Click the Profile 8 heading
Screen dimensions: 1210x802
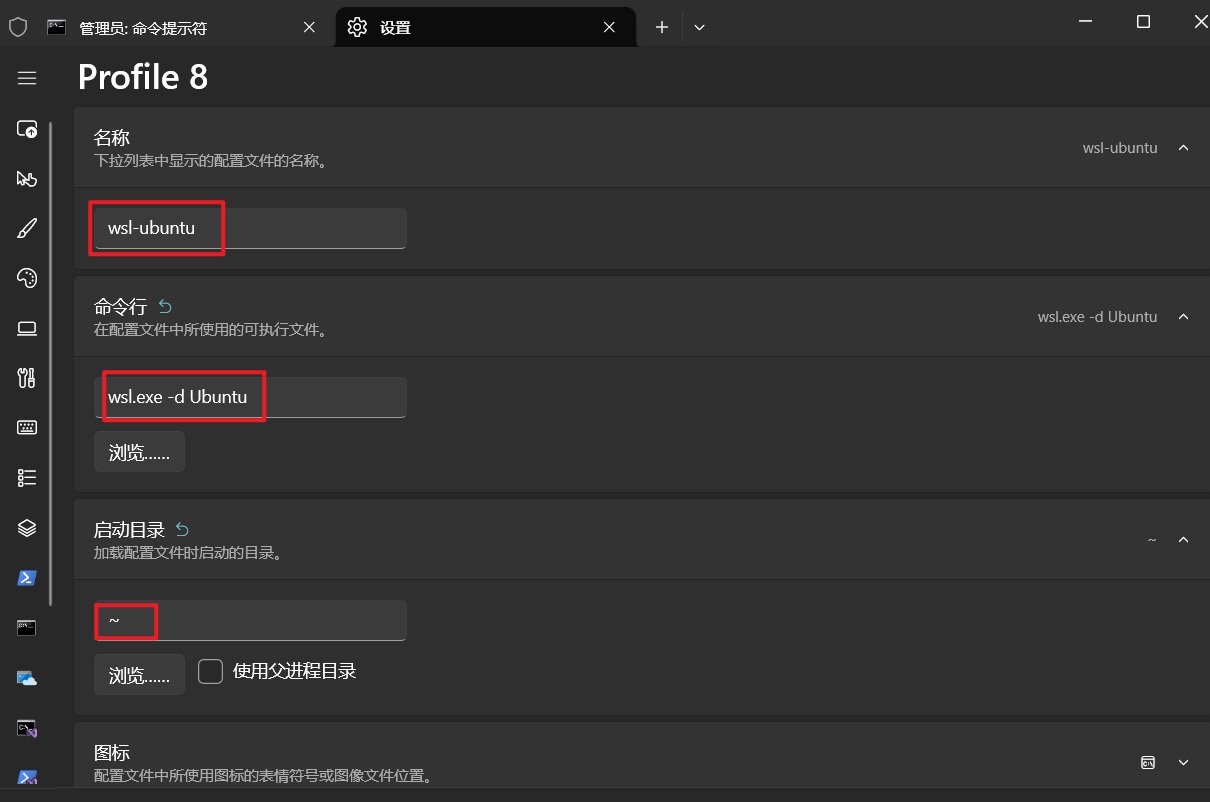(x=143, y=77)
